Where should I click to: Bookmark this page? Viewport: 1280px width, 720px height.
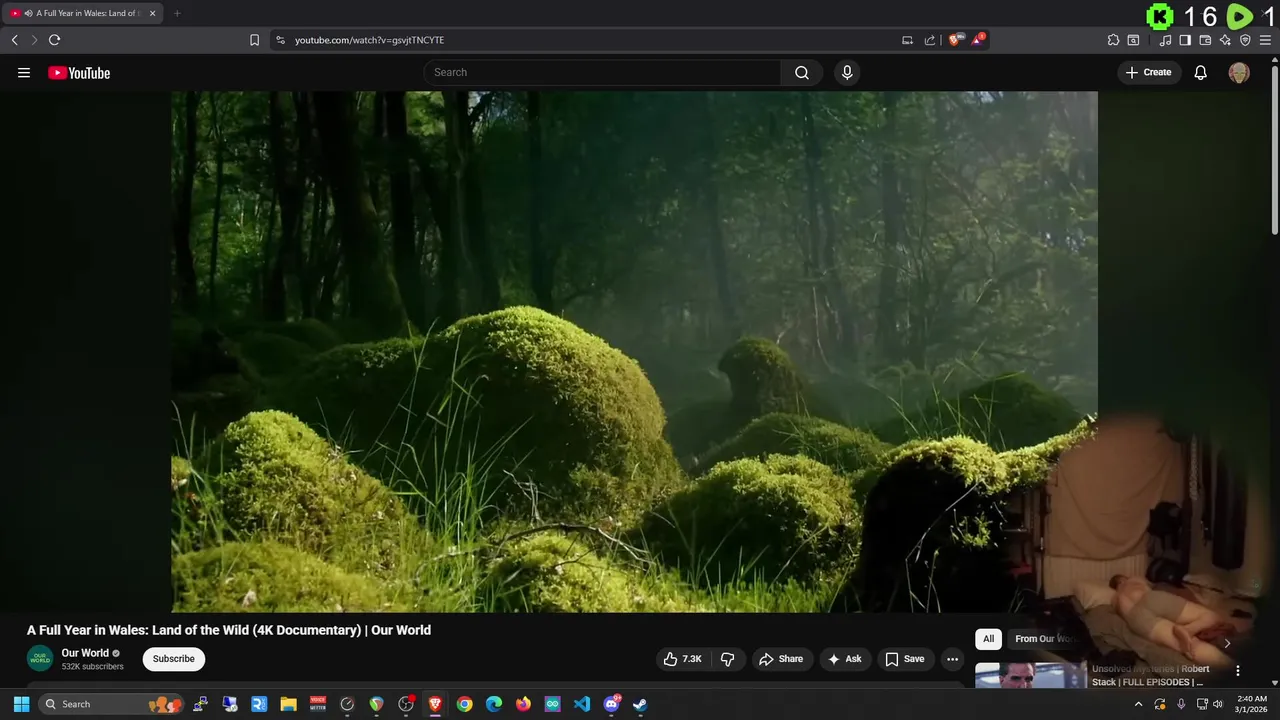coord(254,40)
